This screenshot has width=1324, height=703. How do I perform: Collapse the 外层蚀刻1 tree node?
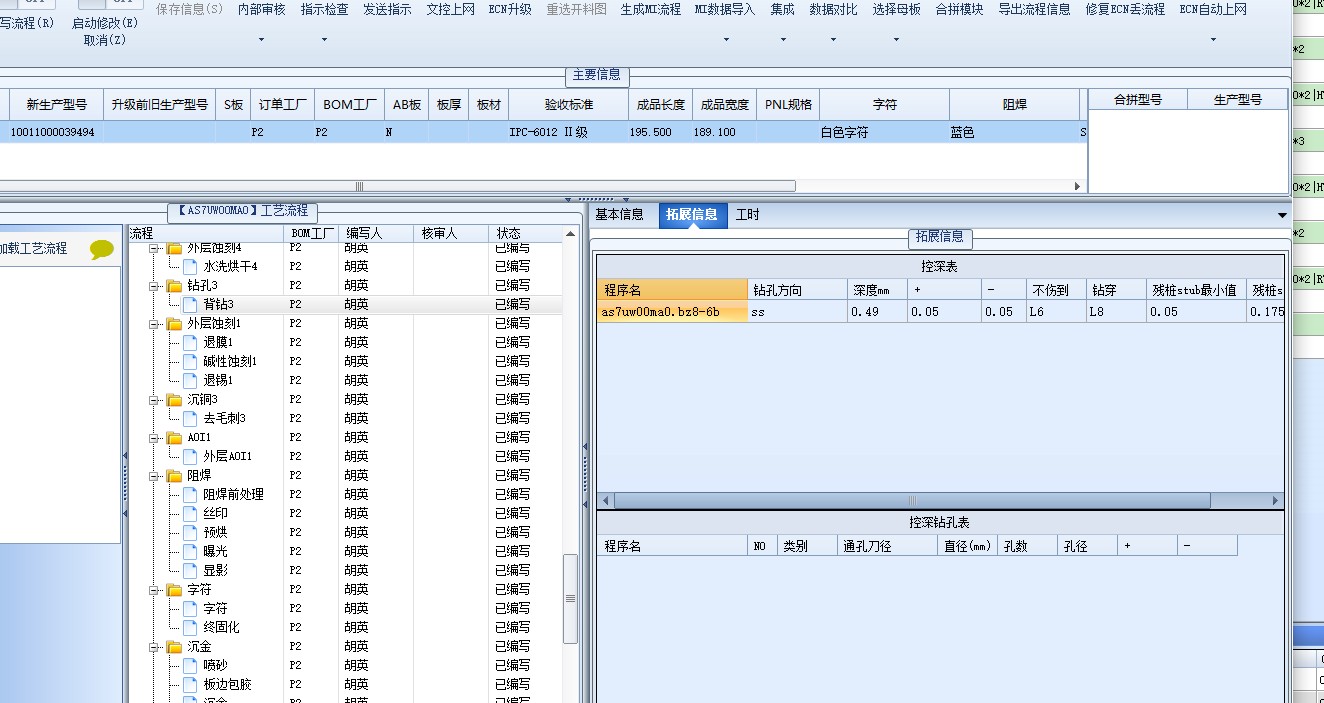coord(156,324)
